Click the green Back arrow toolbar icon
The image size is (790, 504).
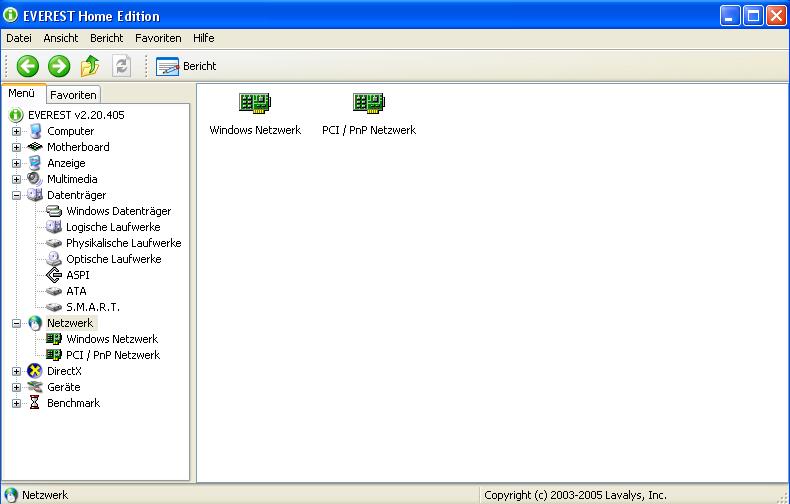pos(28,66)
